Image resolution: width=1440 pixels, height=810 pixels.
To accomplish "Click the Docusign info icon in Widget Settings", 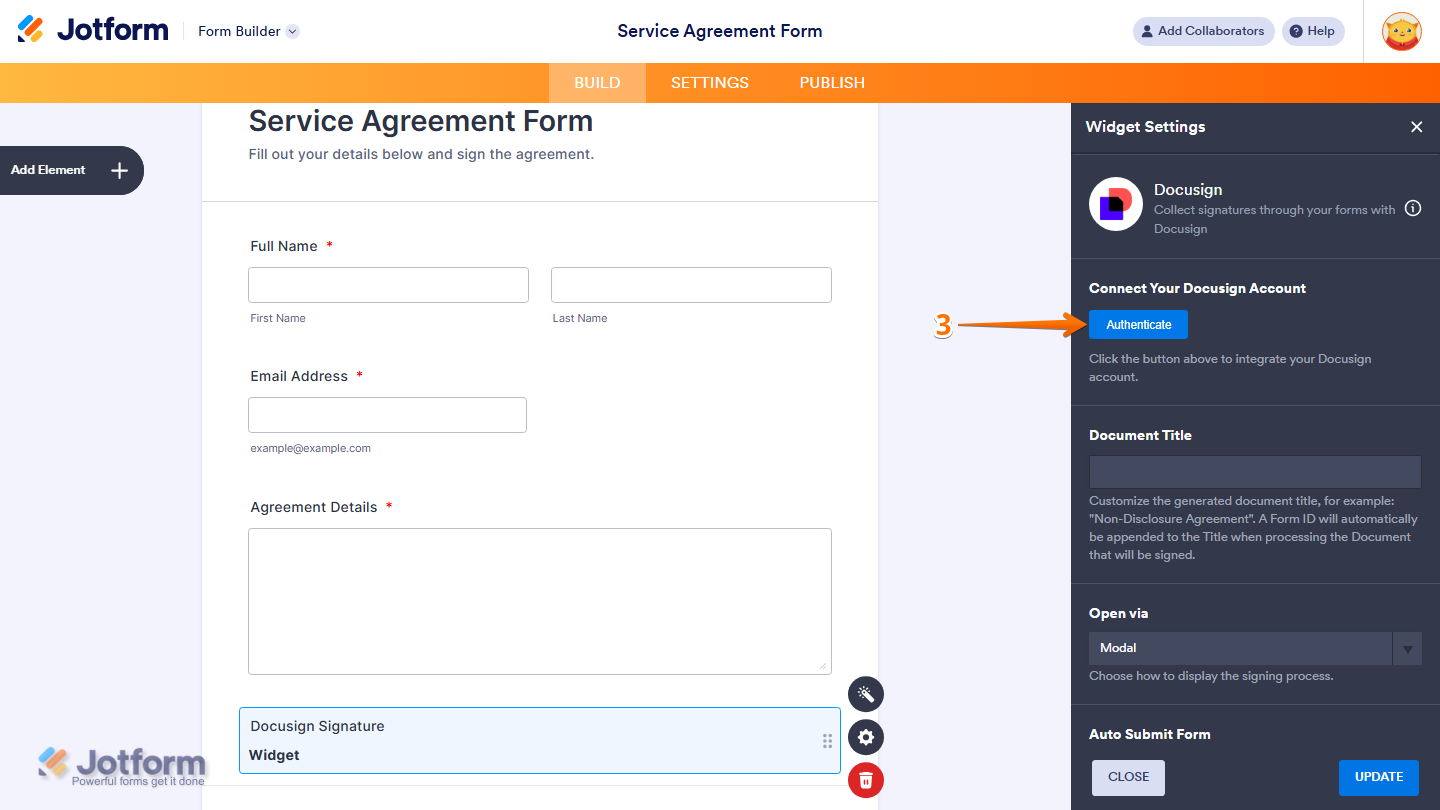I will 1413,208.
